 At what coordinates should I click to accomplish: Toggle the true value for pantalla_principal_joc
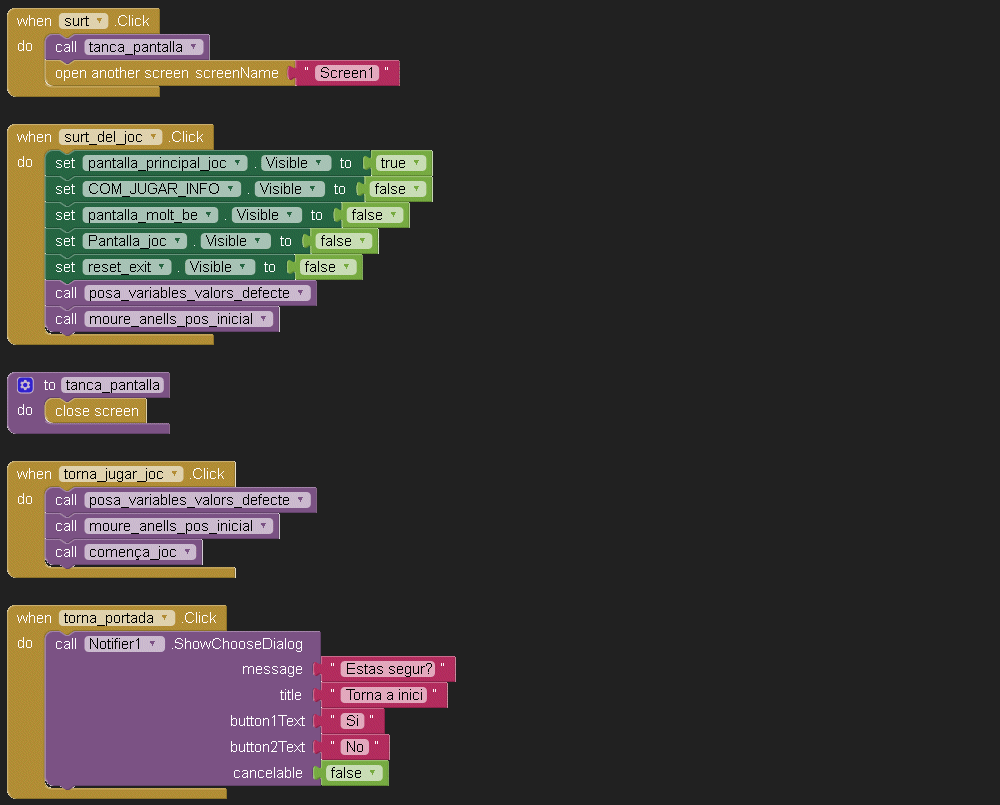point(400,163)
